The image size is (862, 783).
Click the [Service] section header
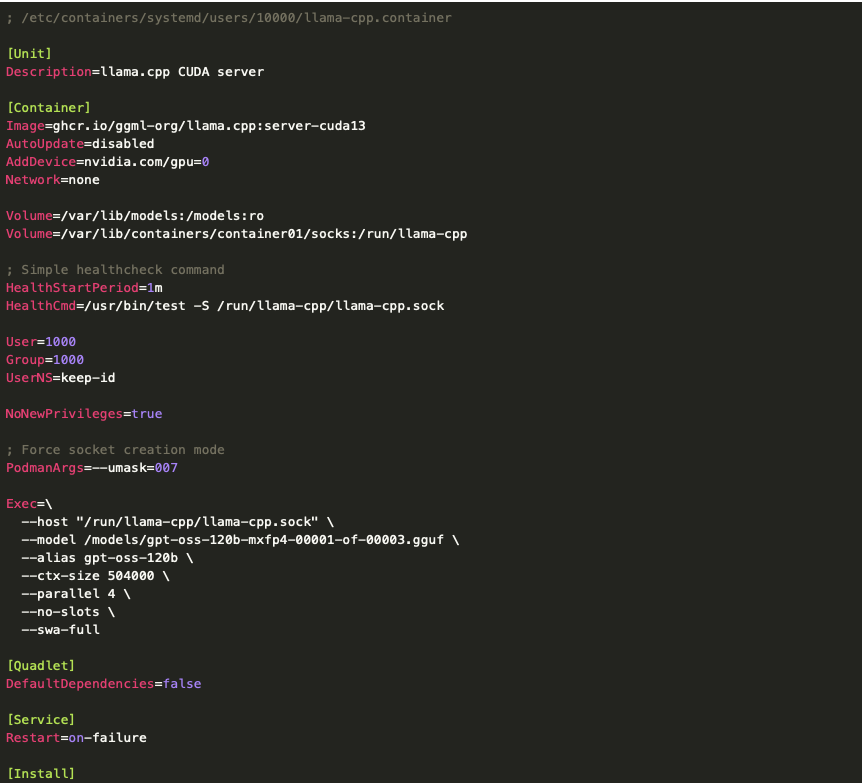pyautogui.click(x=41, y=720)
